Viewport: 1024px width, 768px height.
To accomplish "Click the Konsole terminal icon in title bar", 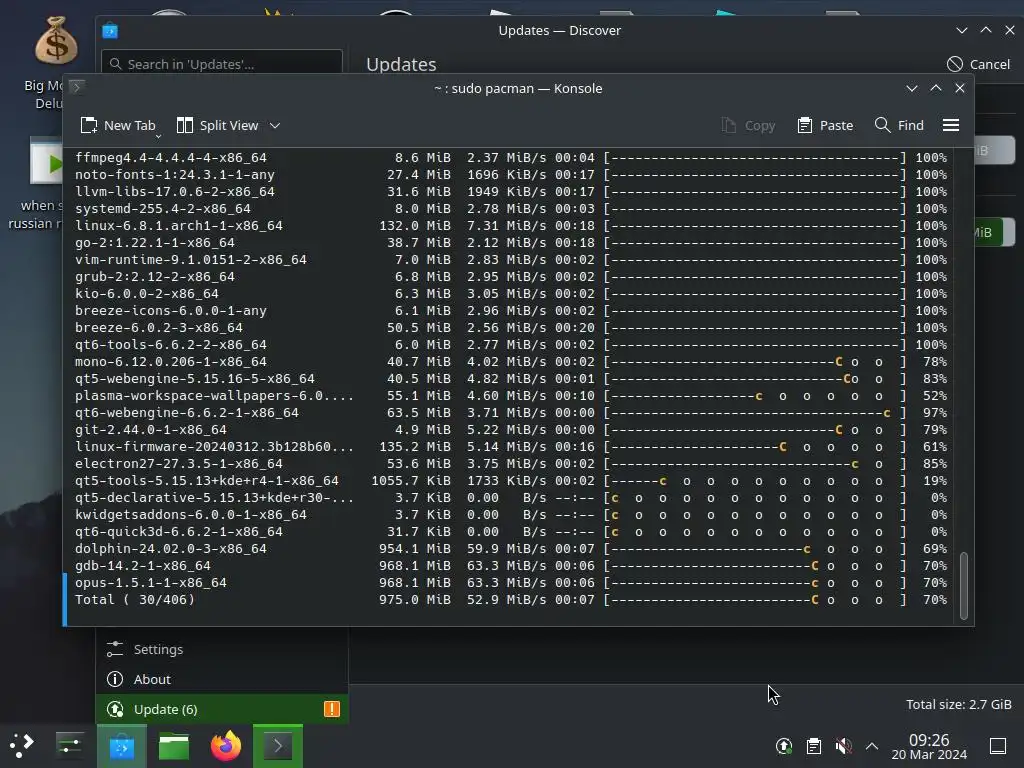I will click(x=76, y=87).
